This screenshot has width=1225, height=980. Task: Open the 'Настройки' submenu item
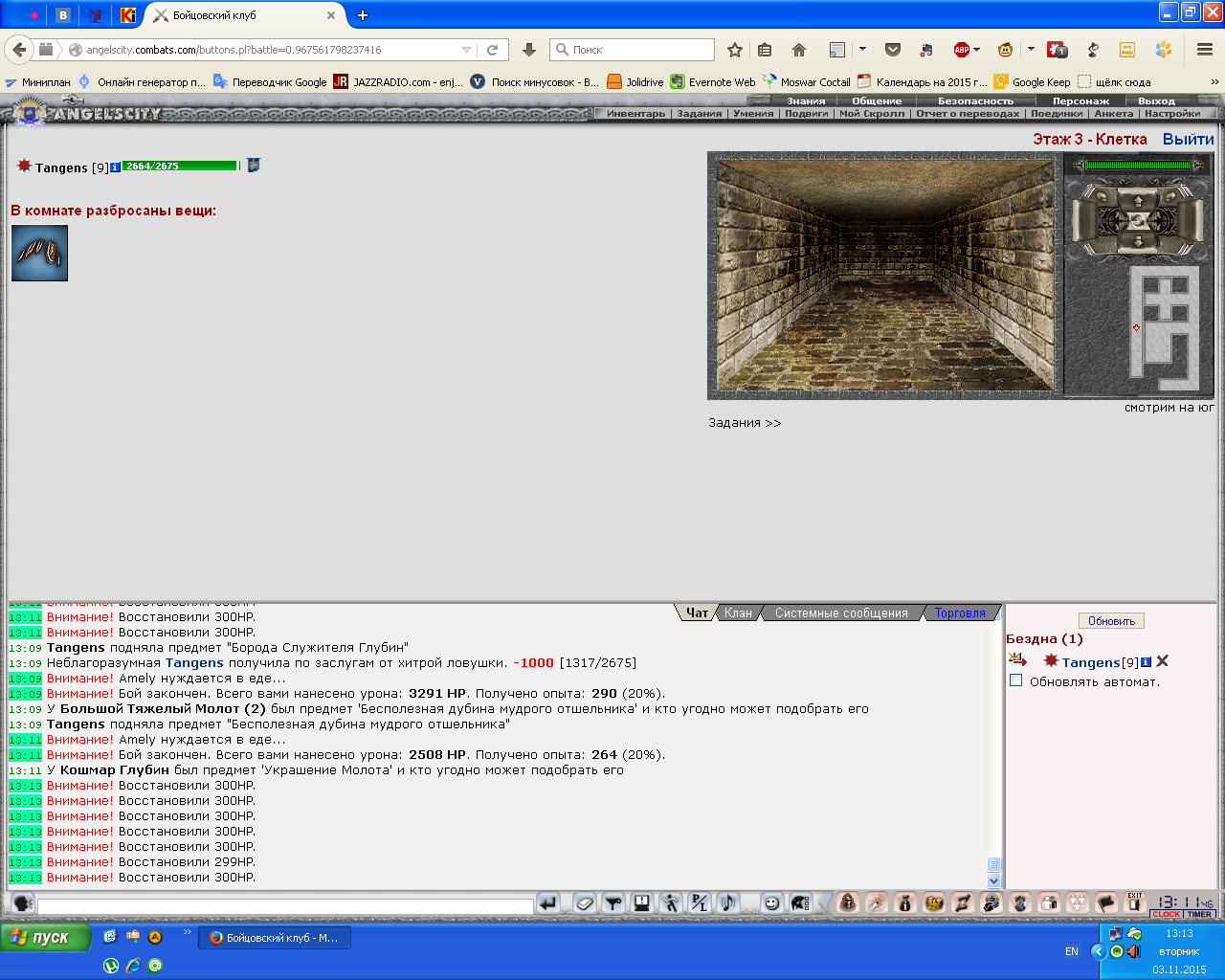1172,113
